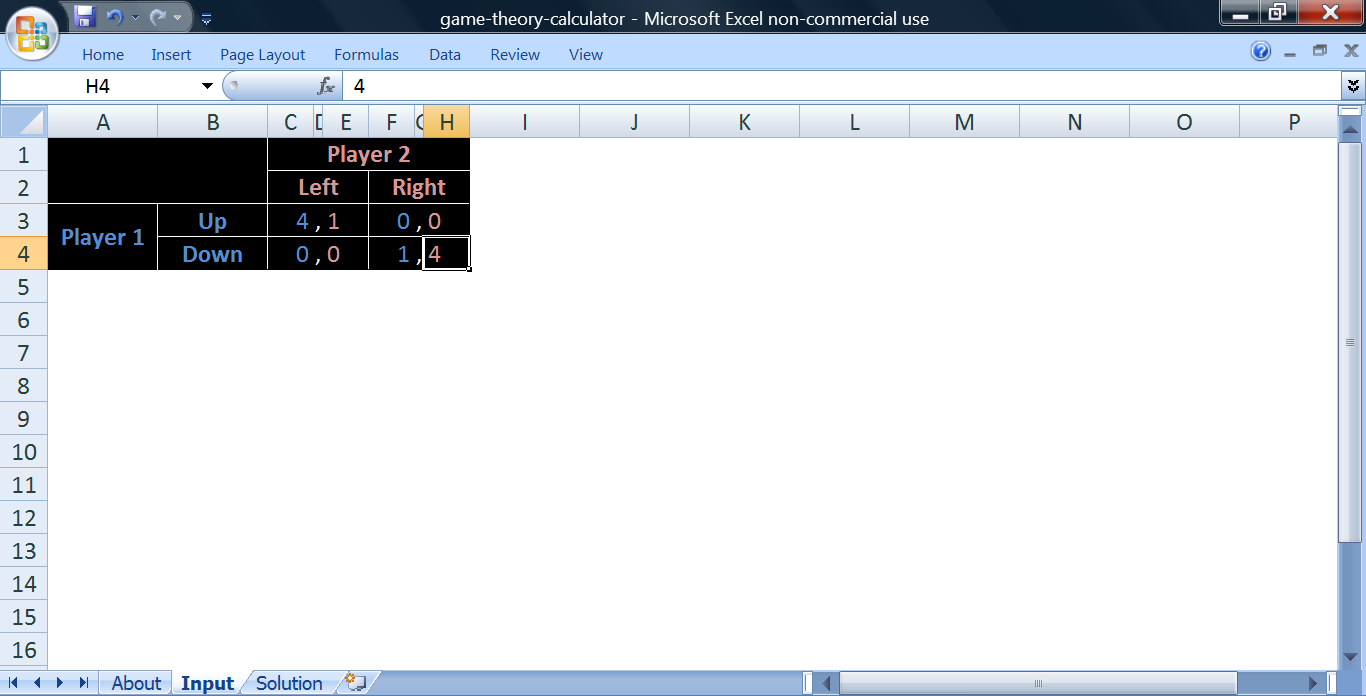Switch to the Solution sheet tab
The height and width of the screenshot is (696, 1366).
(x=288, y=683)
